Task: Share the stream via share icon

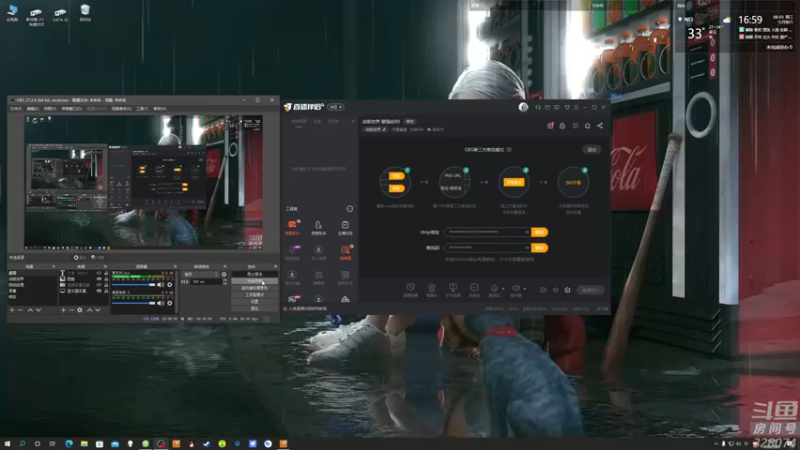Action: tap(599, 126)
